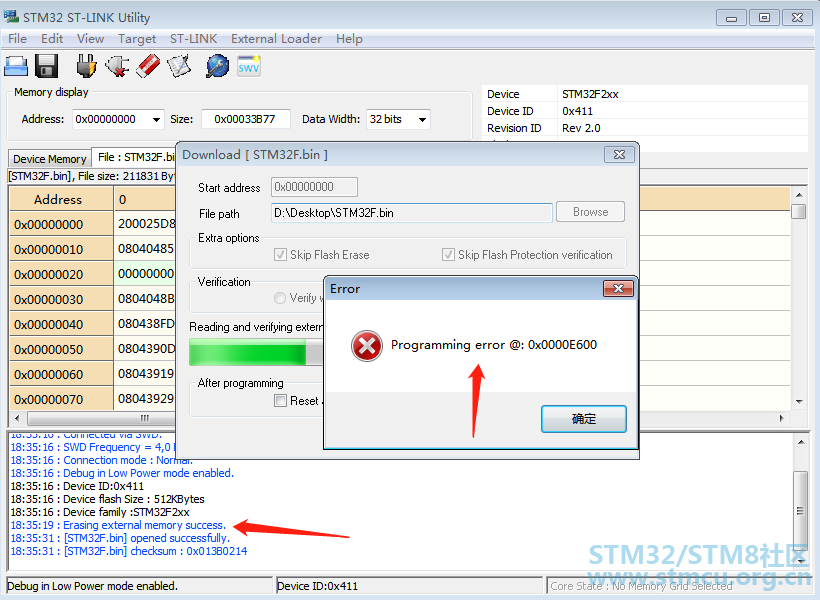The width and height of the screenshot is (820, 600).
Task: Click the Start address field
Action: (314, 187)
